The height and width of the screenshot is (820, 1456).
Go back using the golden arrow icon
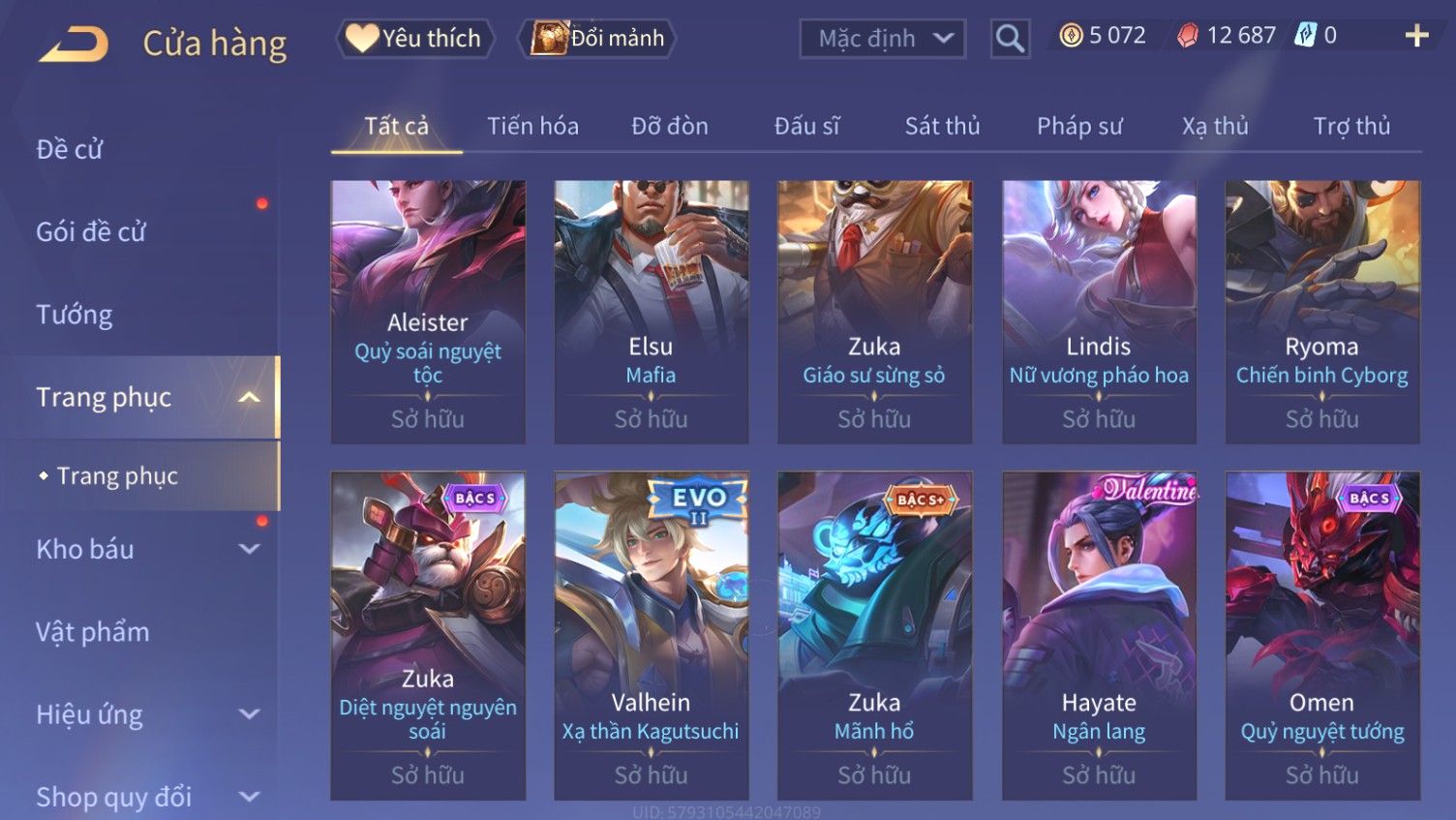coord(74,44)
